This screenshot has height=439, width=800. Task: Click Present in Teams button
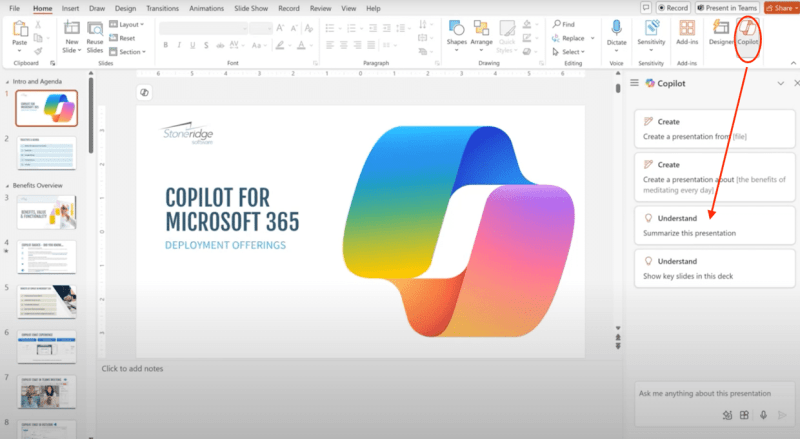click(727, 8)
